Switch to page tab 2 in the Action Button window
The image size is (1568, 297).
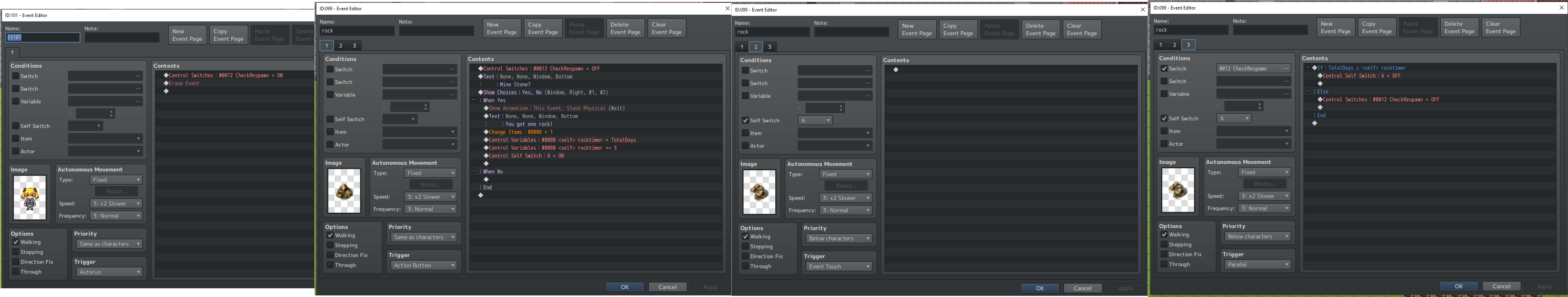click(x=340, y=46)
